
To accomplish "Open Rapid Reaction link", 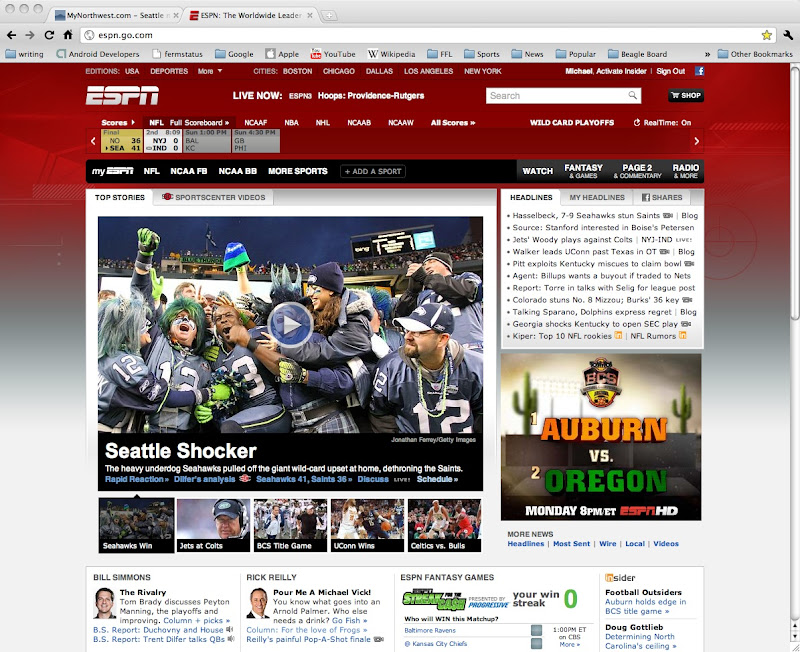I will pyautogui.click(x=137, y=479).
